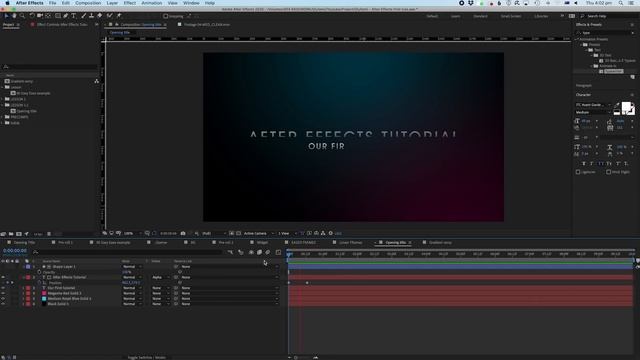Select the Puppet Pin tool
Image resolution: width=640 pixels, height=360 pixels.
coord(119,16)
